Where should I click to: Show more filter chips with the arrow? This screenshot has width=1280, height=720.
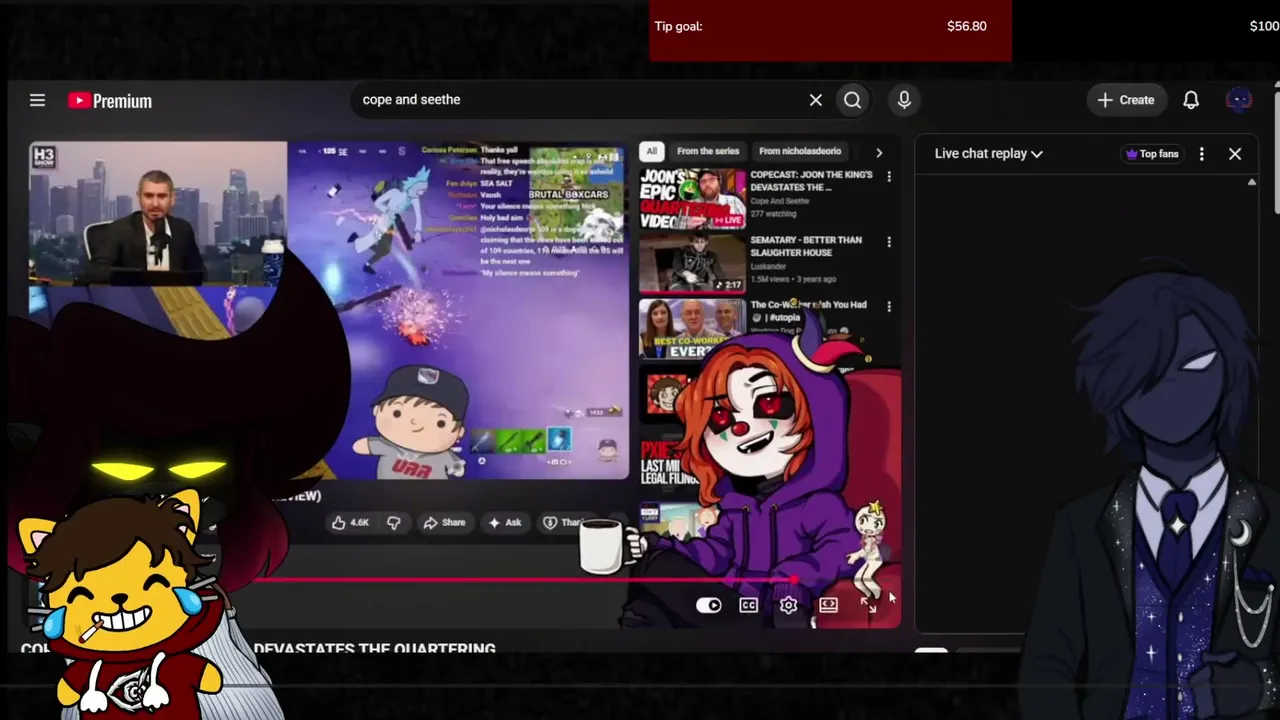click(879, 153)
